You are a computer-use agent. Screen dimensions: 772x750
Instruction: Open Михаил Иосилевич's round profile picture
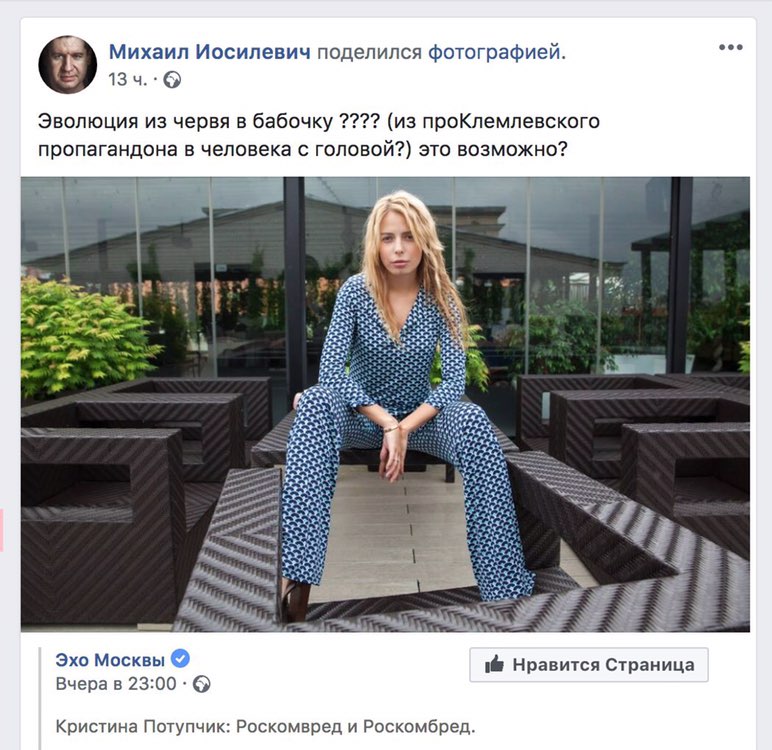coord(67,65)
